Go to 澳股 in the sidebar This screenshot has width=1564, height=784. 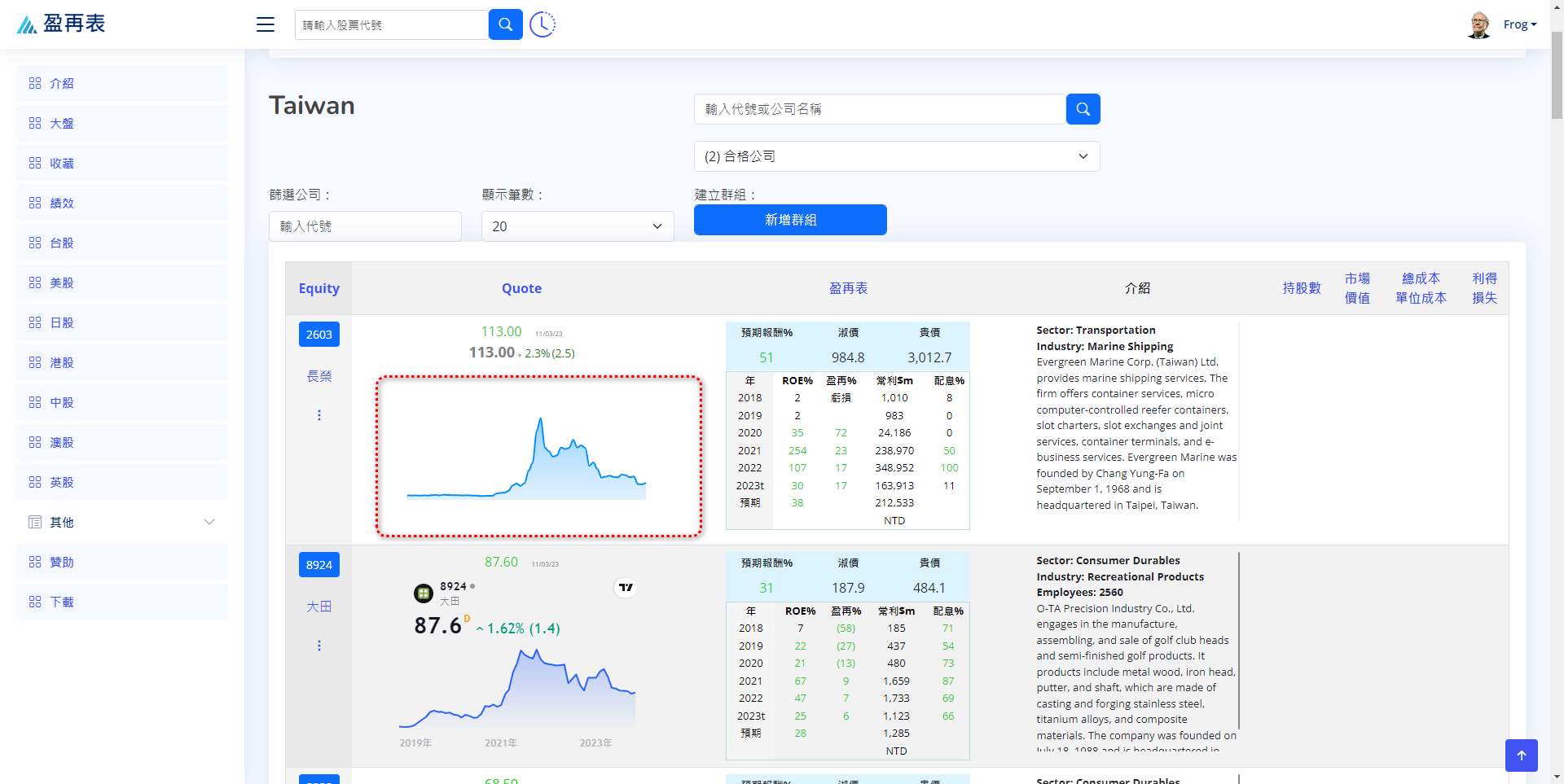(122, 442)
